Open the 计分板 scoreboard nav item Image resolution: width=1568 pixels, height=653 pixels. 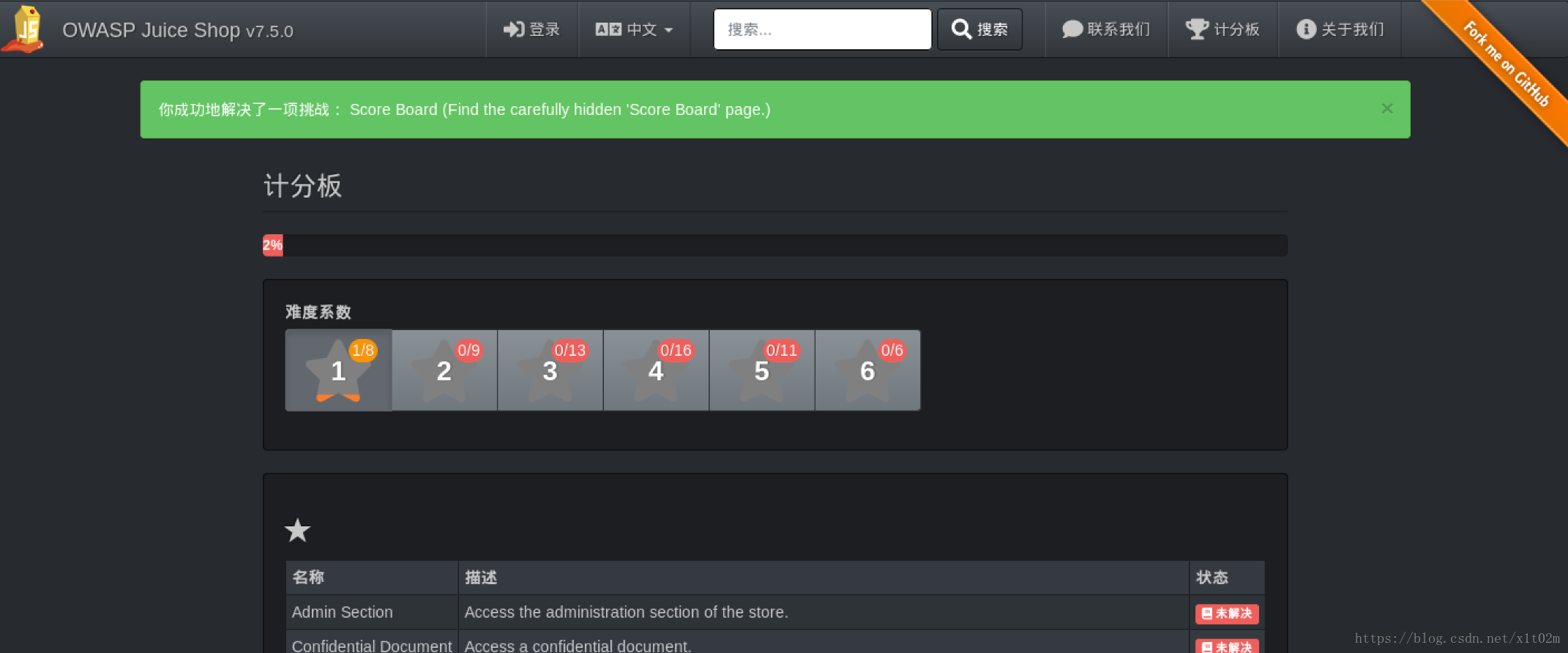pyautogui.click(x=1222, y=29)
